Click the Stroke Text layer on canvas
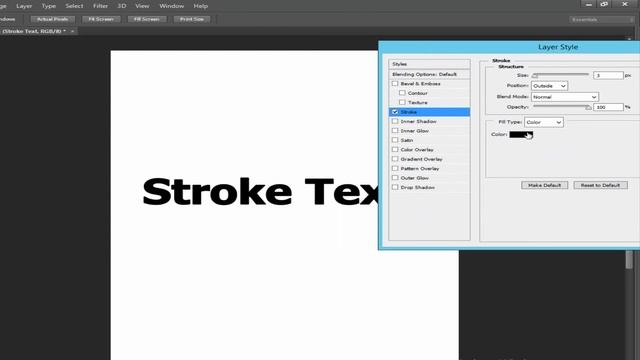640x360 pixels. [261, 192]
